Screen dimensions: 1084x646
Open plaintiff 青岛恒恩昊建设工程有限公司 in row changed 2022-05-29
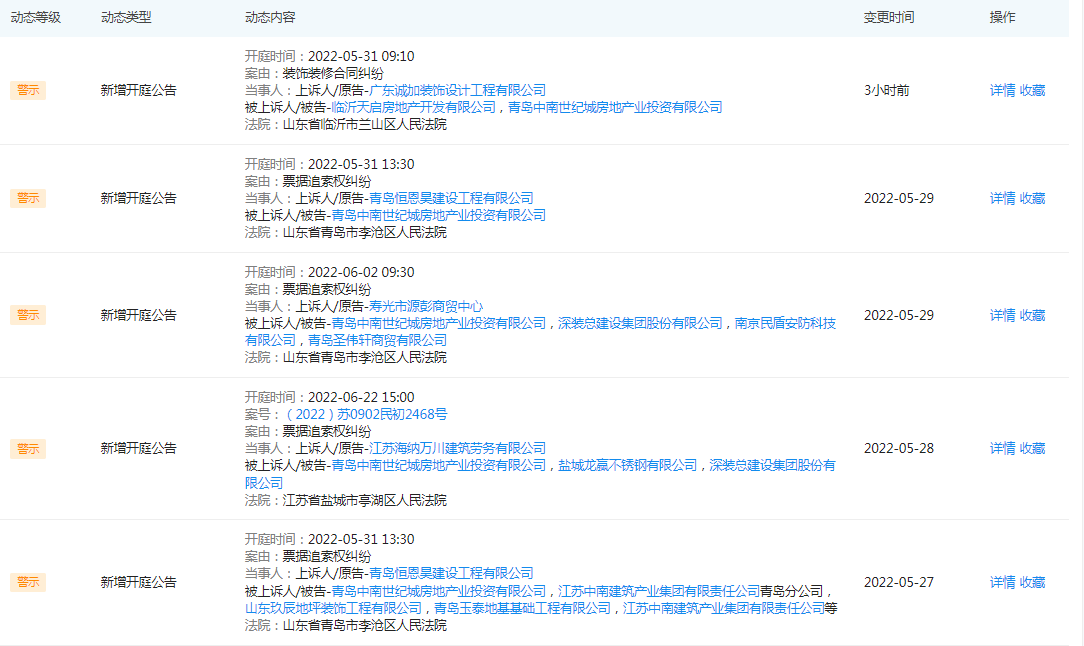pyautogui.click(x=451, y=198)
